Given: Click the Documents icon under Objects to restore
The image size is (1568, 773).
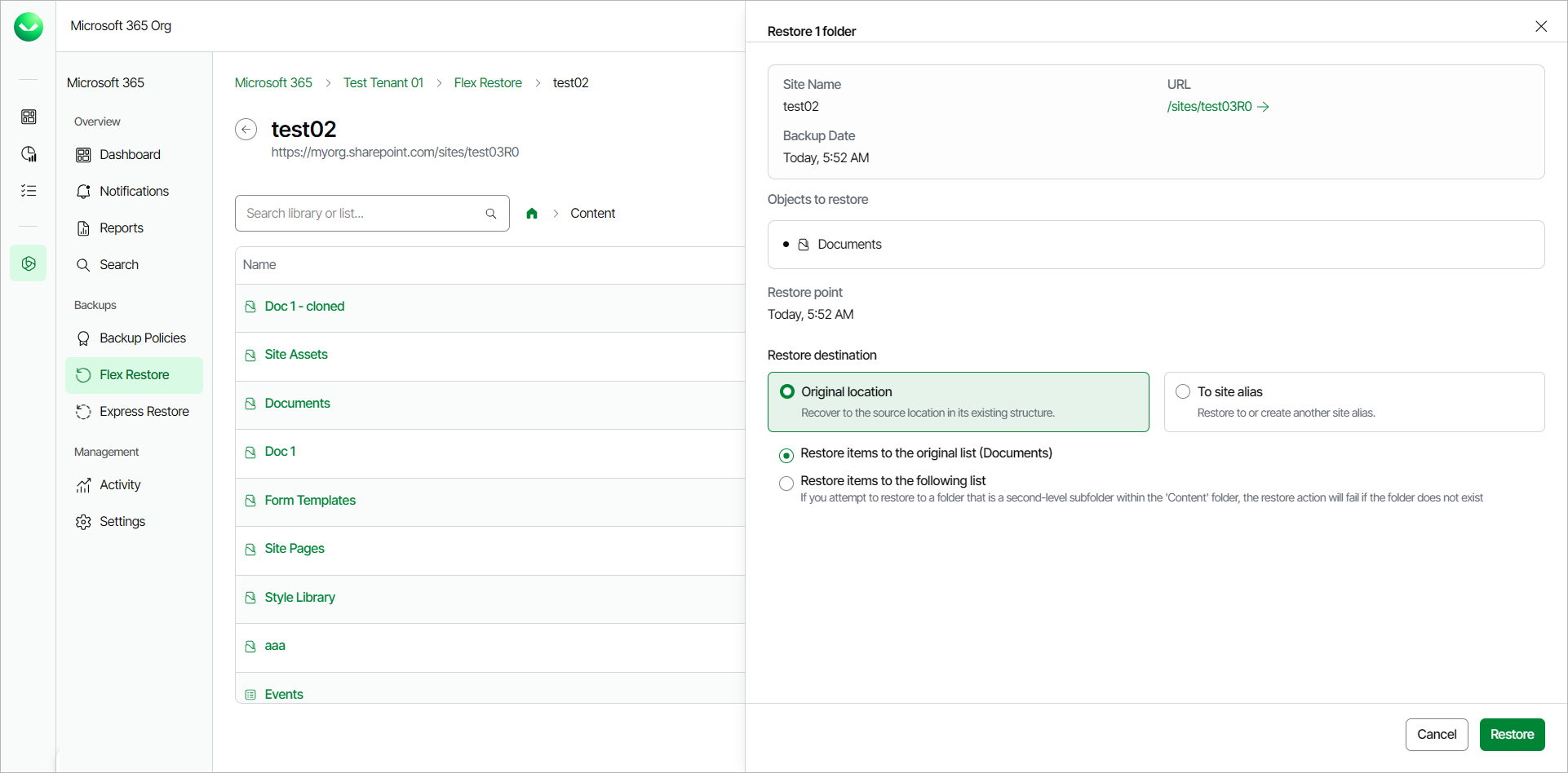Looking at the screenshot, I should pos(804,245).
